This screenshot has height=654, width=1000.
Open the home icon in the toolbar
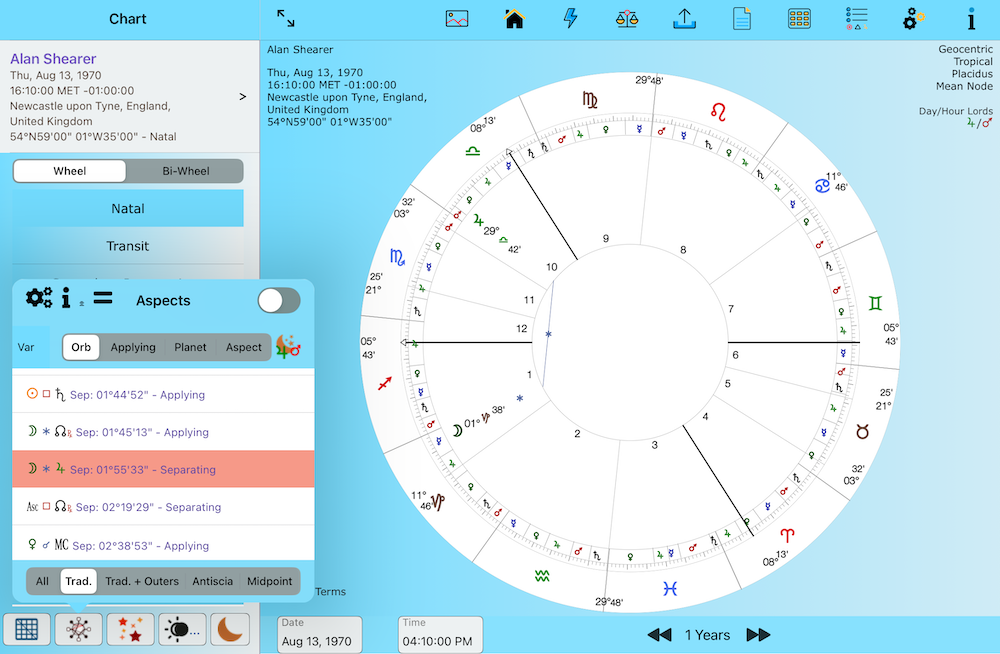click(514, 19)
